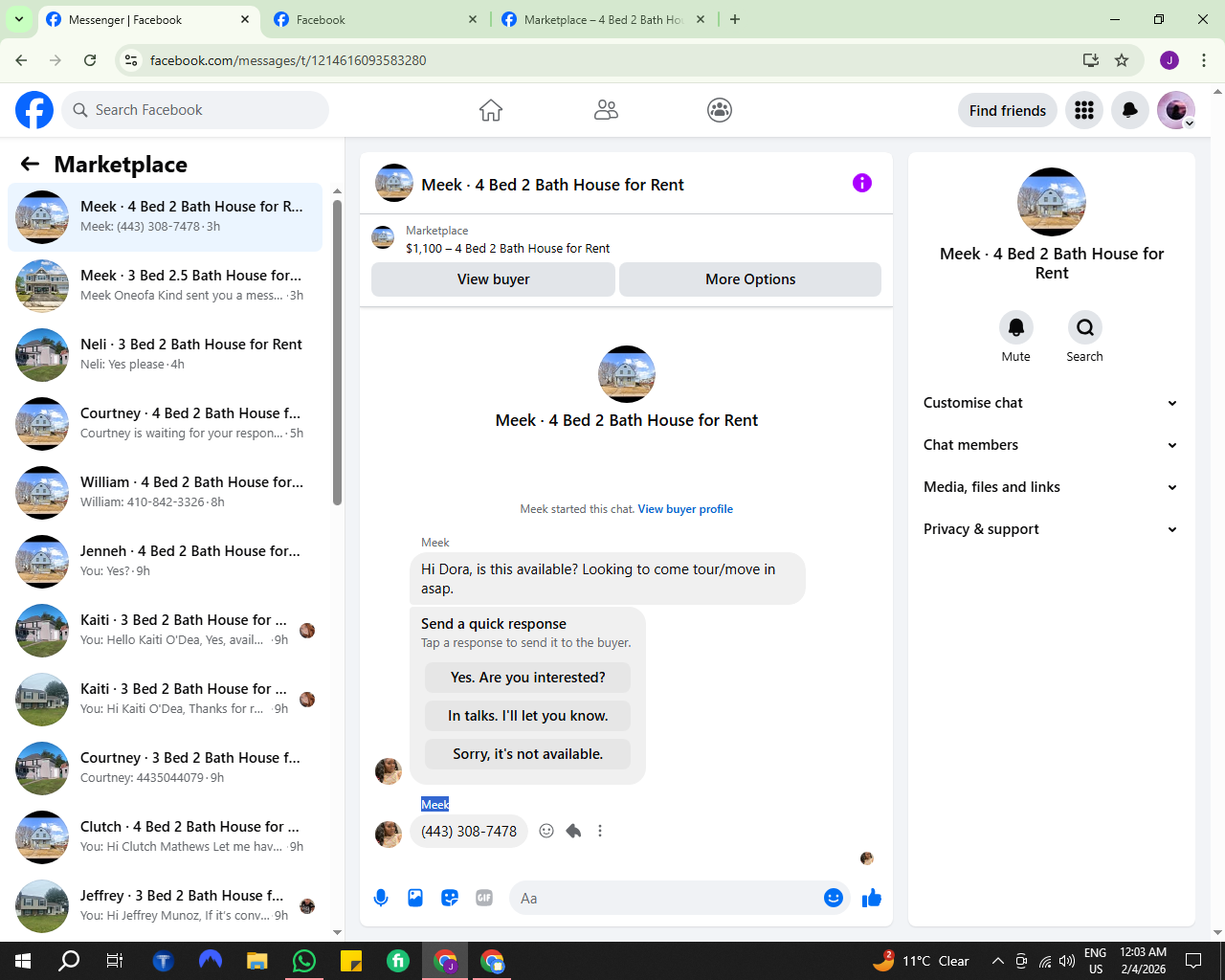Mute this chat with bell icon
The height and width of the screenshot is (980, 1225).
(x=1016, y=327)
